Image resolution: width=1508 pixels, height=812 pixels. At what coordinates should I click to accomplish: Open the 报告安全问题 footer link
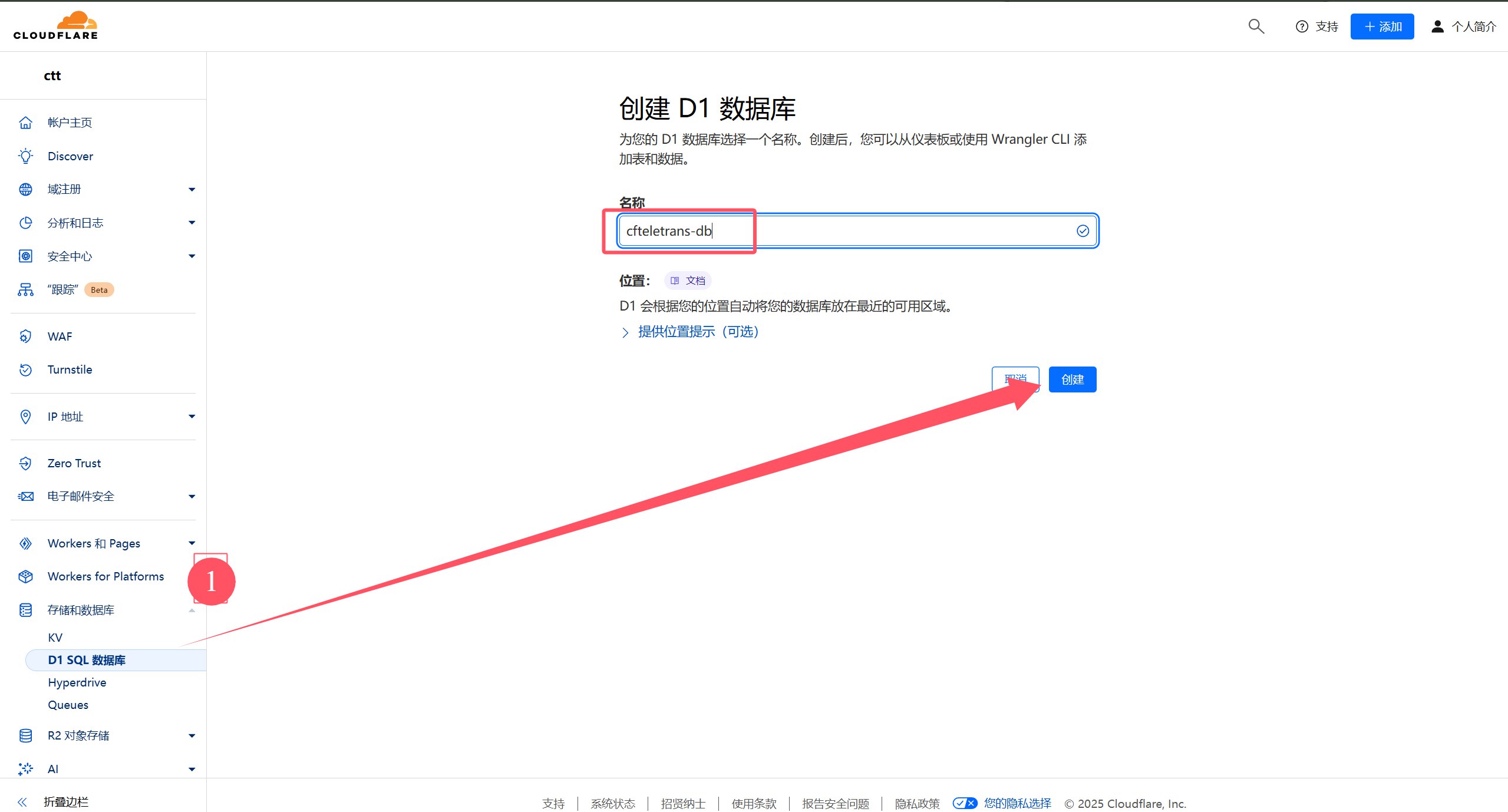(836, 804)
